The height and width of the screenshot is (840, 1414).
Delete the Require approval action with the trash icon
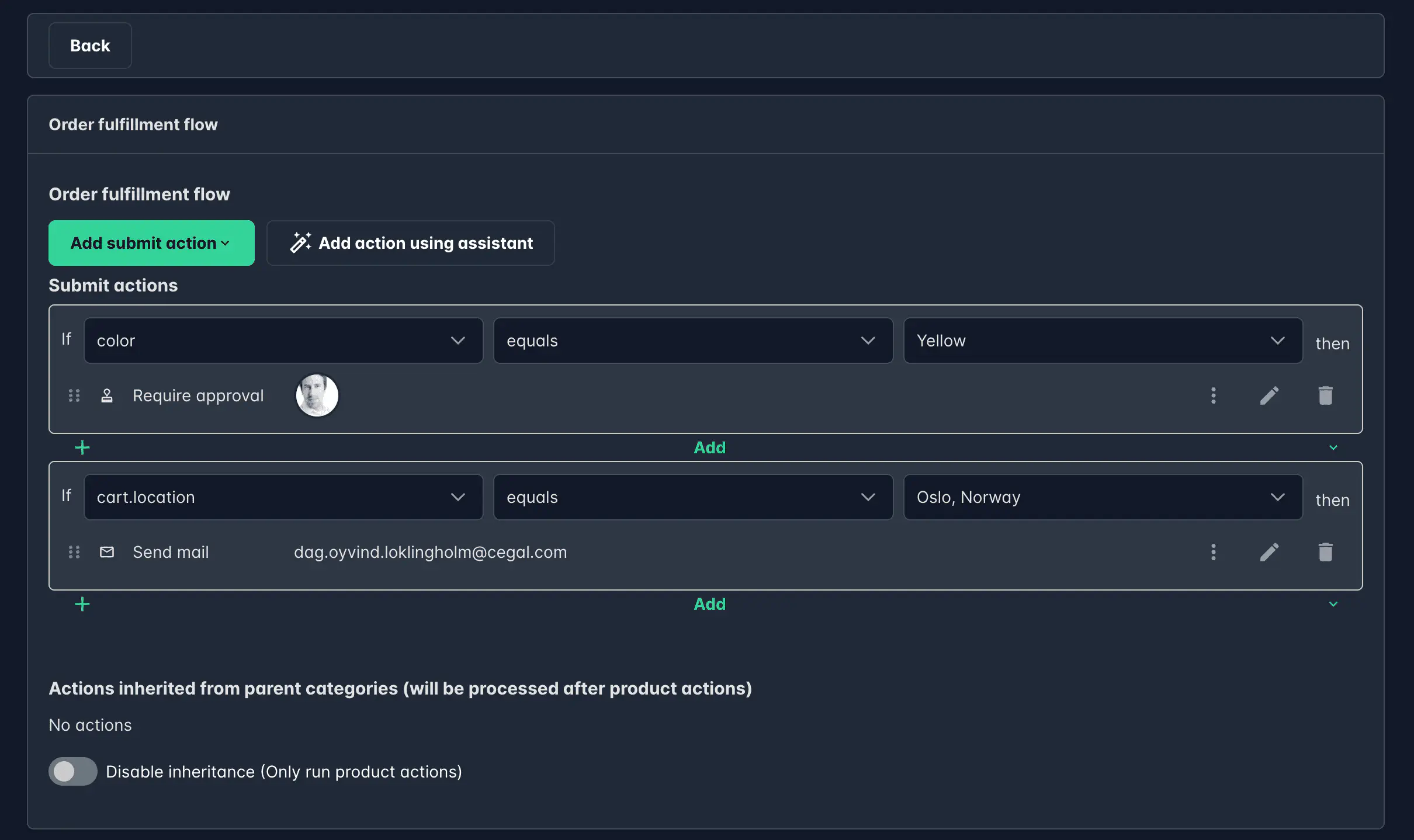tap(1325, 395)
